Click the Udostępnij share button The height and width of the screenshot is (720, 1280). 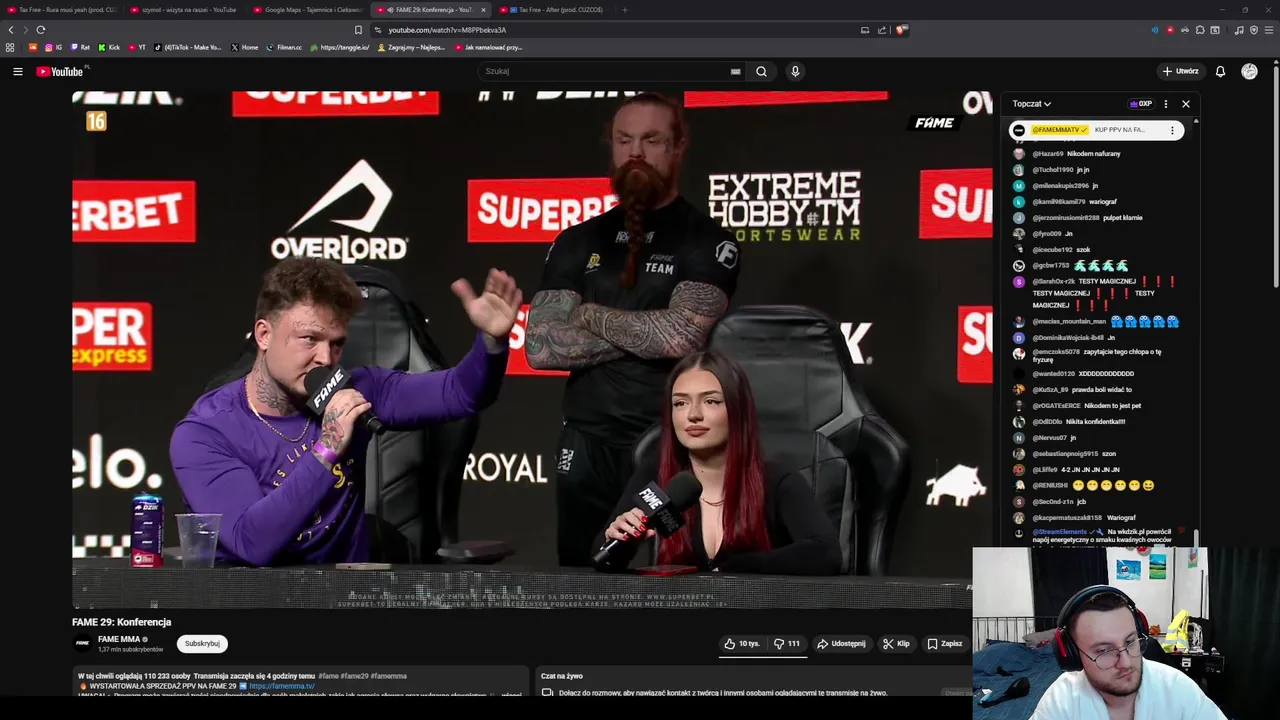coord(841,644)
